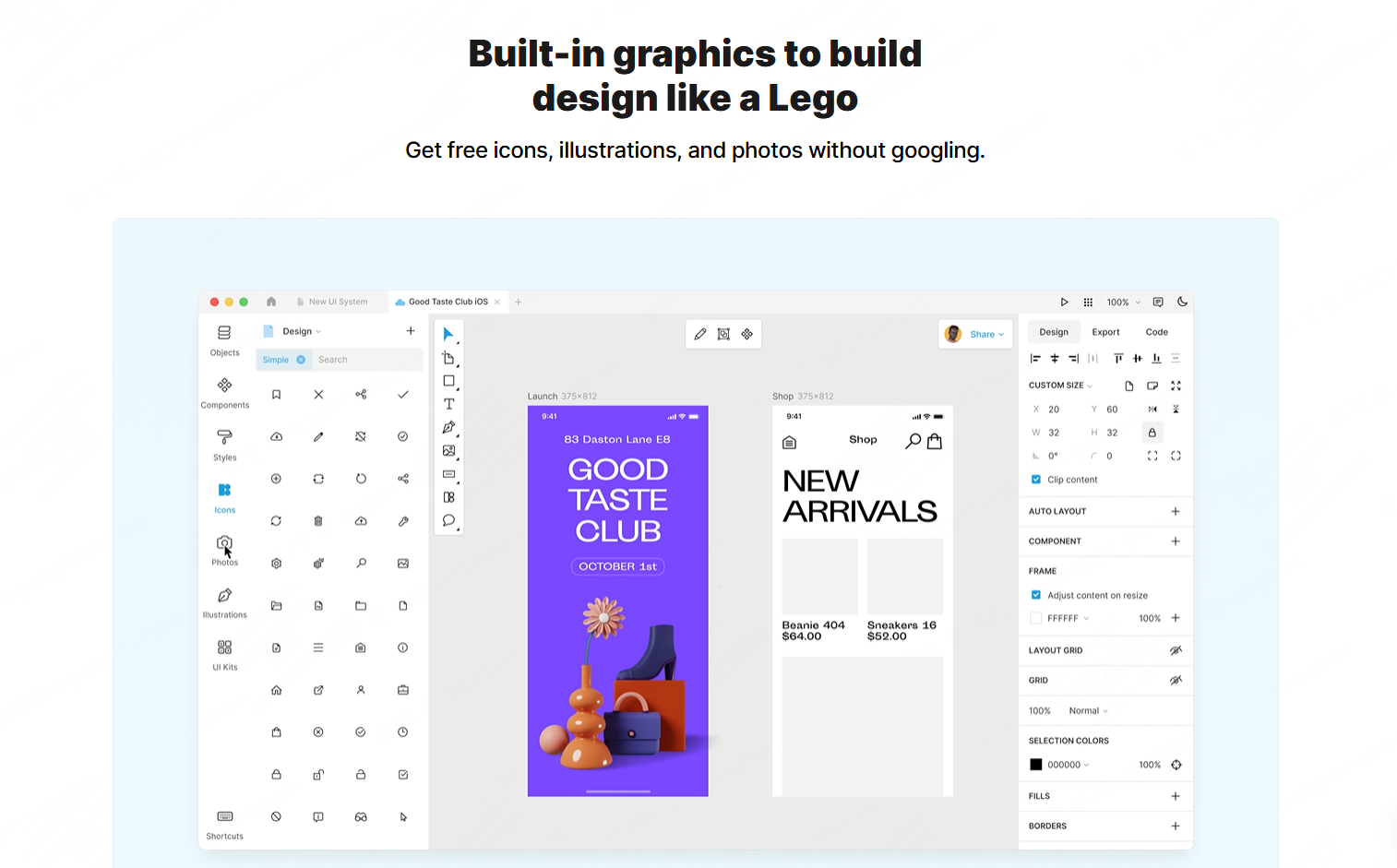The width and height of the screenshot is (1397, 868).
Task: Open the Illustrations library
Action: (224, 602)
